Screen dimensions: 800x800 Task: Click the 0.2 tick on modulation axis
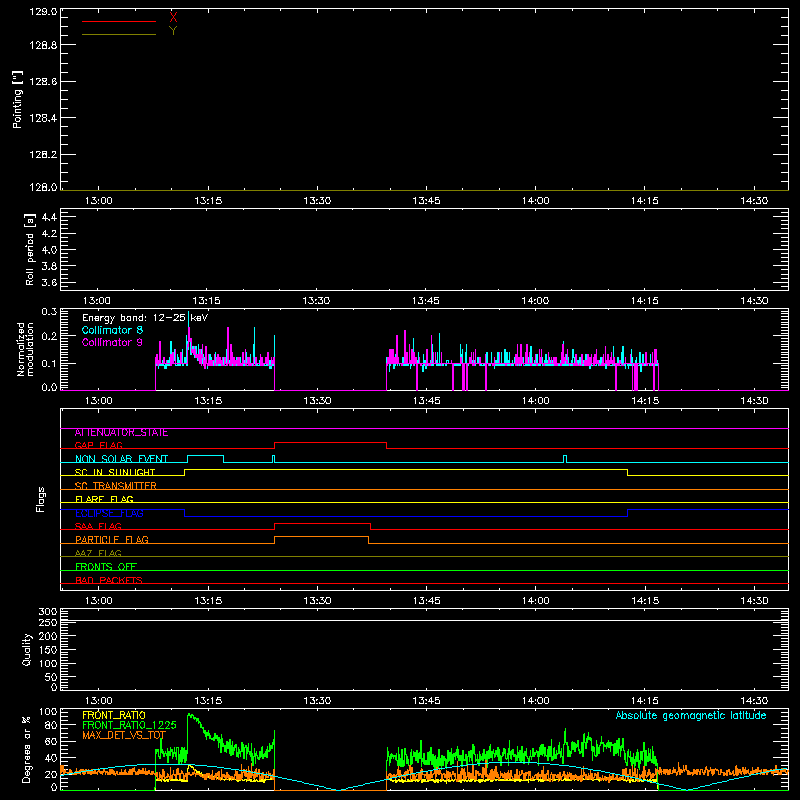click(x=49, y=336)
